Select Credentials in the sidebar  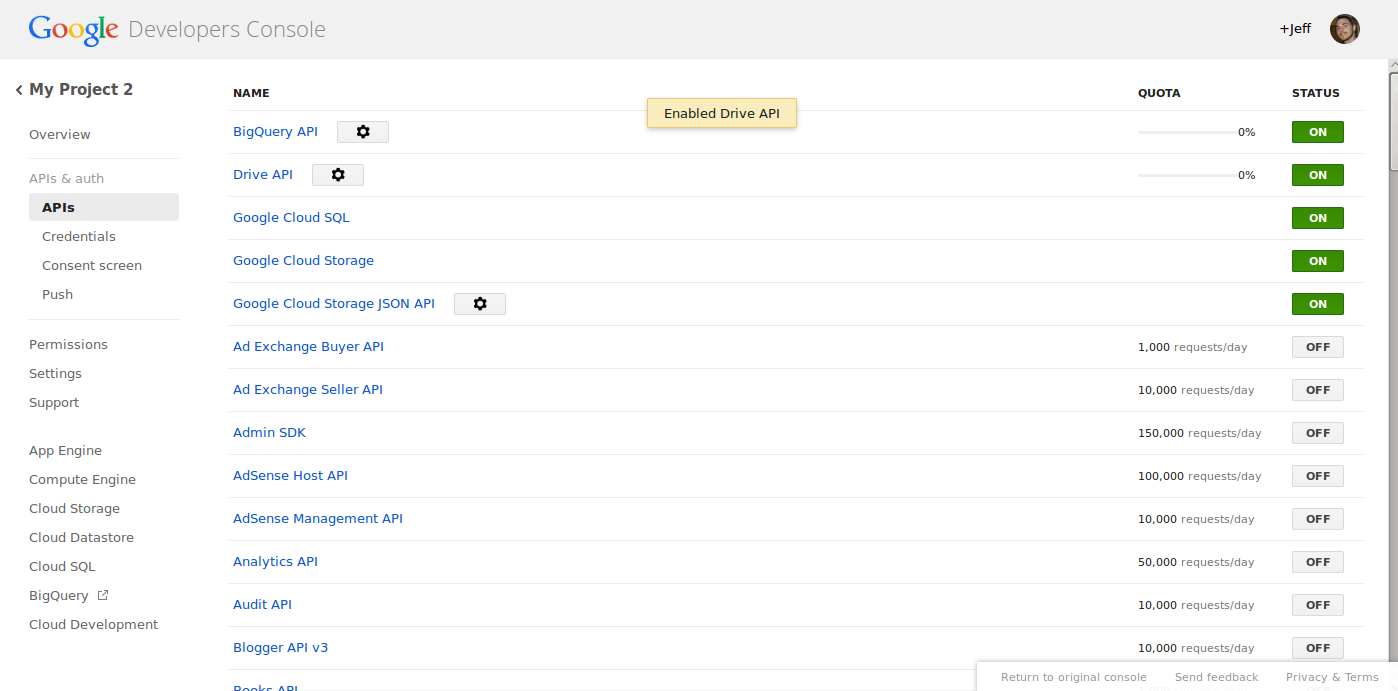79,237
